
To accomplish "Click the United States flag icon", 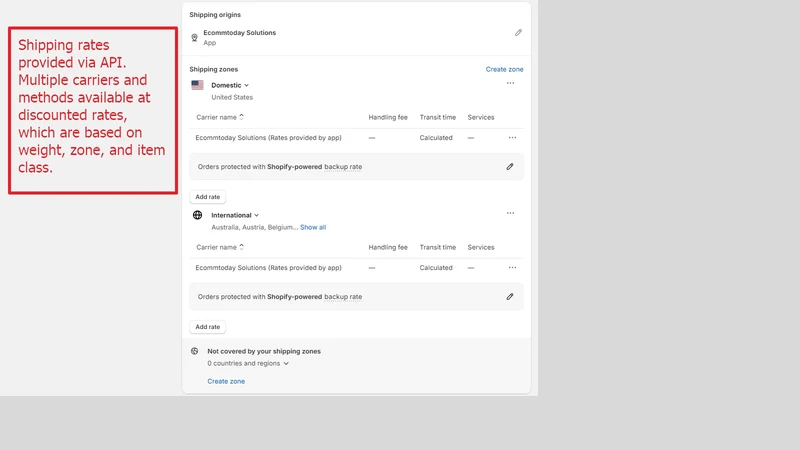I will [197, 85].
